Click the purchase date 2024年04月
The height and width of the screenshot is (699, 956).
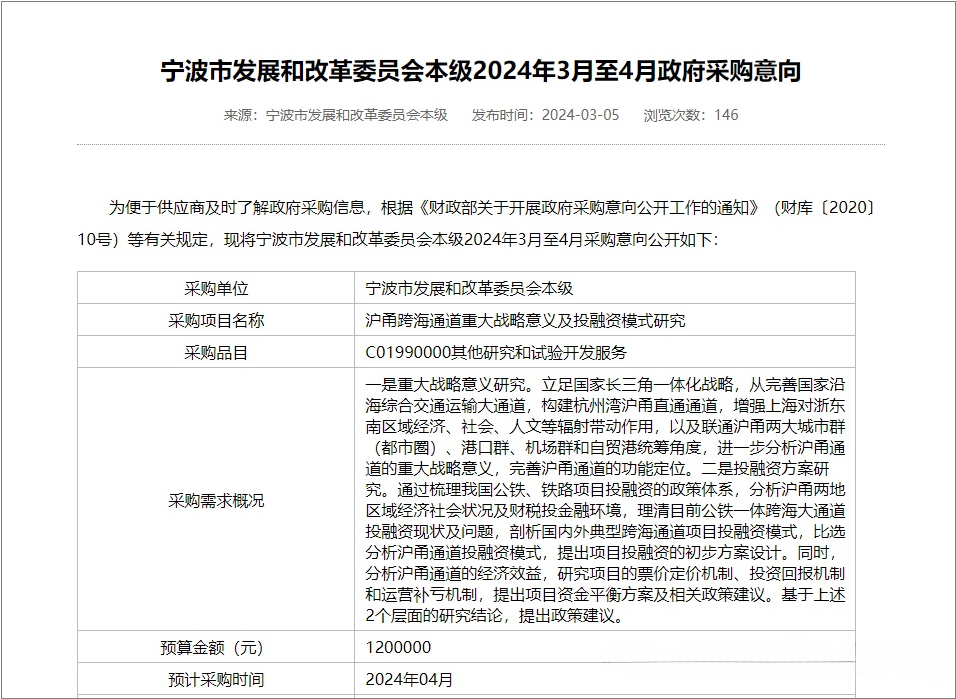pyautogui.click(x=410, y=680)
